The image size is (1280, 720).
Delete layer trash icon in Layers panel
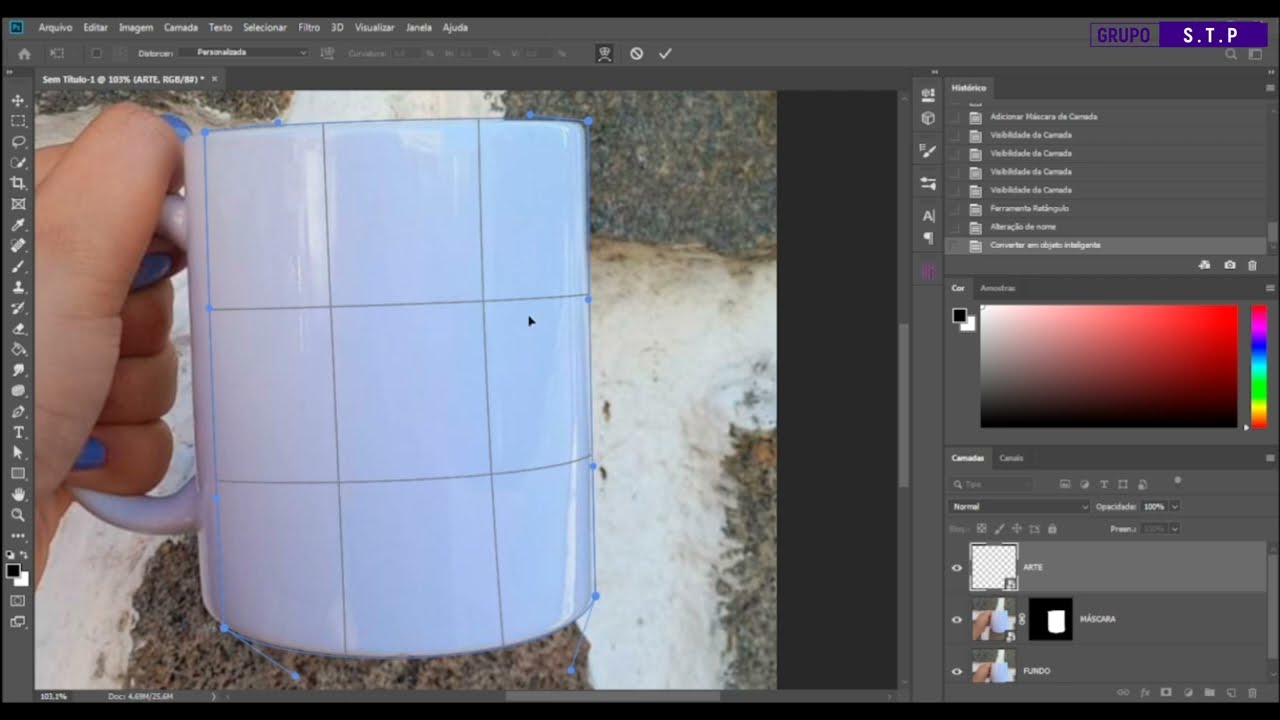1252,692
